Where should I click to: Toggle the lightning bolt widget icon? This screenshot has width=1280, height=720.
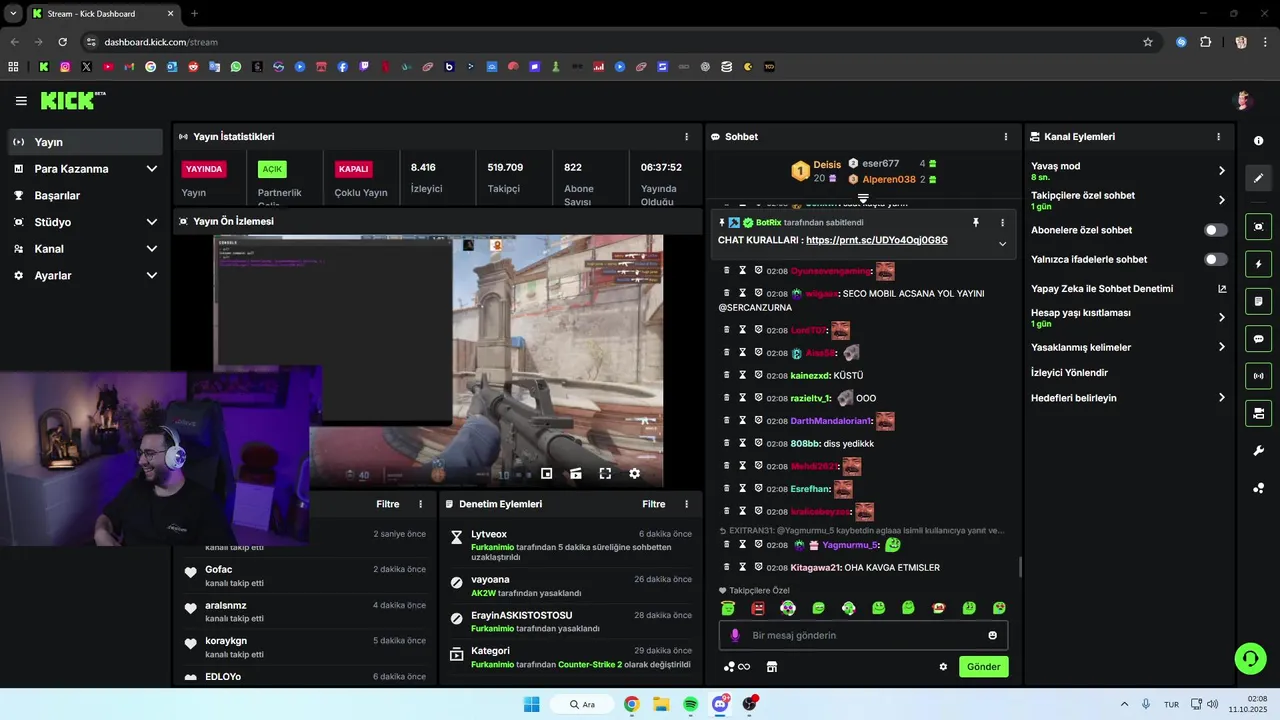point(1258,264)
